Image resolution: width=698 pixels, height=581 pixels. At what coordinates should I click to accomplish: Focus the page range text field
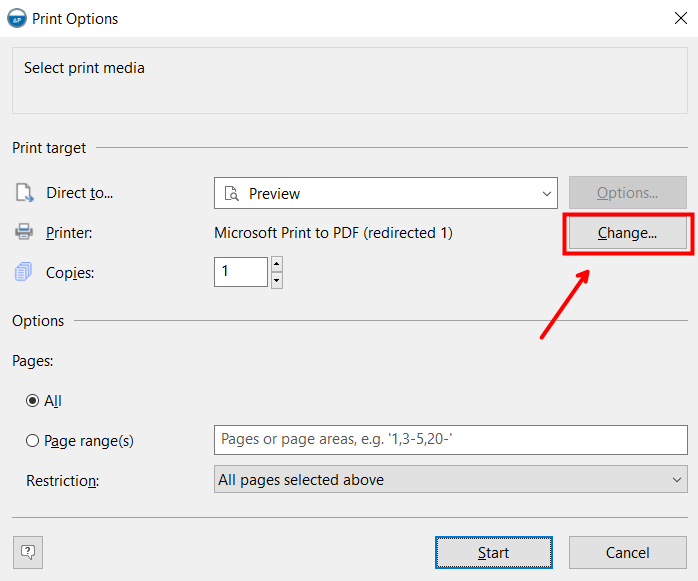450,440
